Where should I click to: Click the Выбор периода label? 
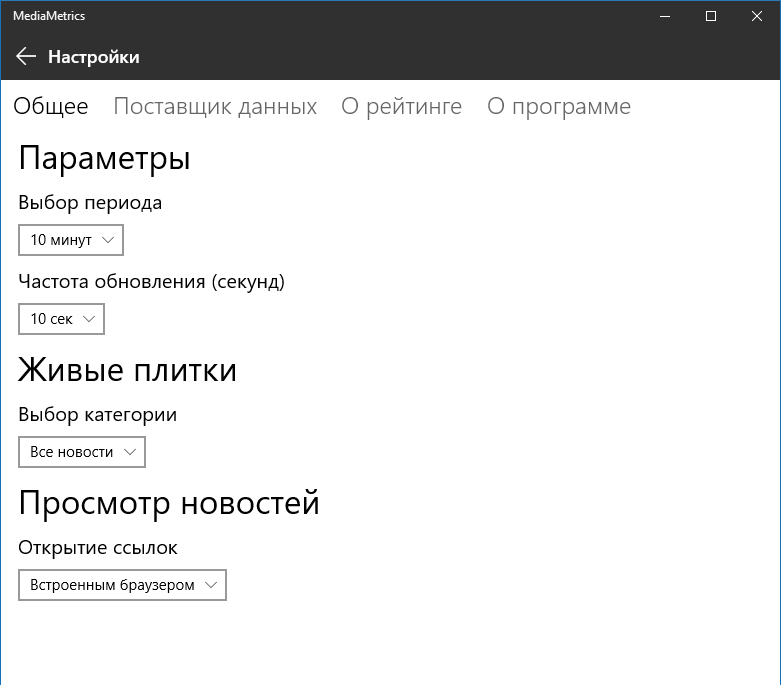pyautogui.click(x=90, y=203)
